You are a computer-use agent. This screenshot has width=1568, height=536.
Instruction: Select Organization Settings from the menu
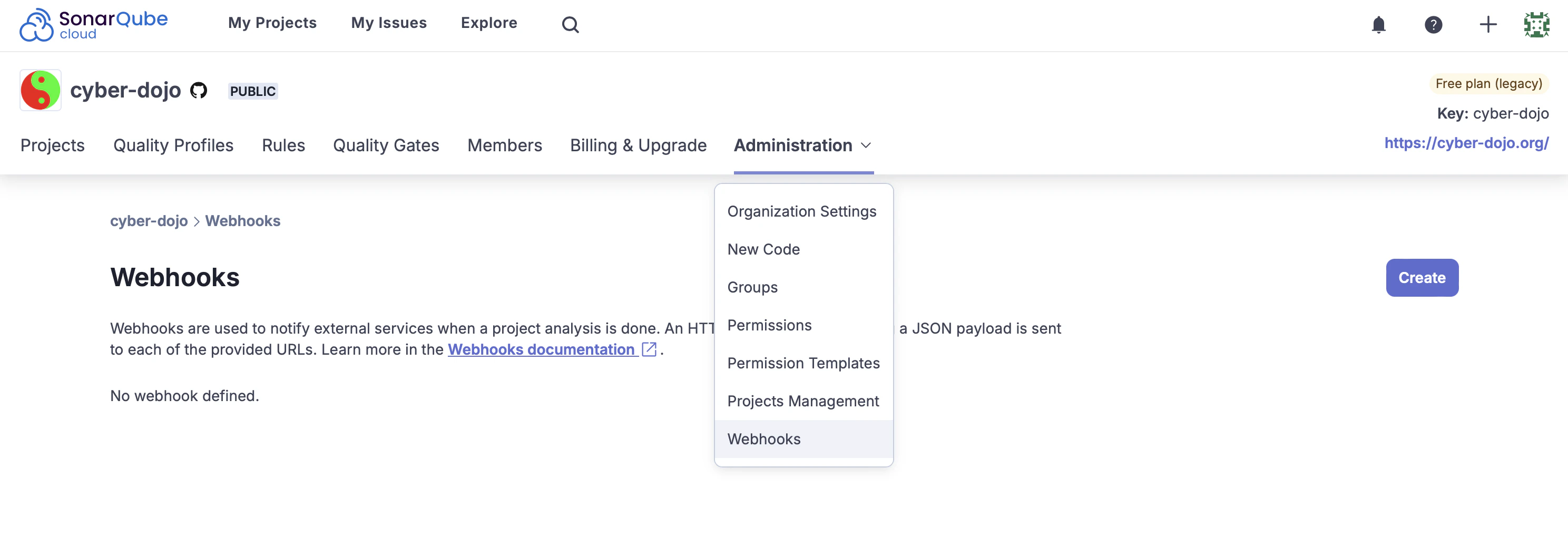[802, 211]
